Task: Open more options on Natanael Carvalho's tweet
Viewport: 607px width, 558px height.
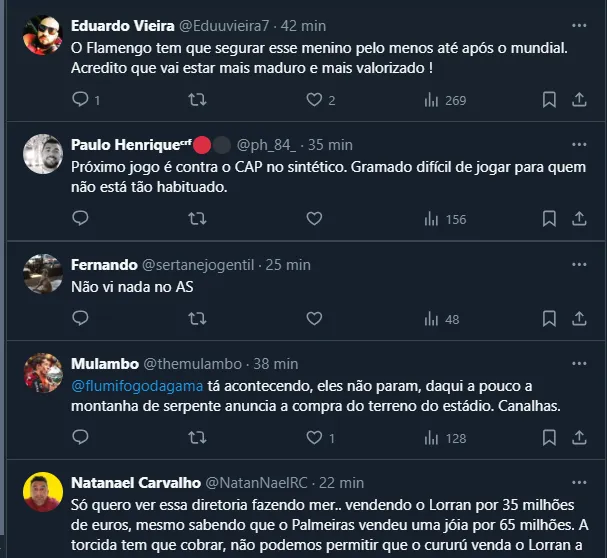Action: (x=579, y=482)
